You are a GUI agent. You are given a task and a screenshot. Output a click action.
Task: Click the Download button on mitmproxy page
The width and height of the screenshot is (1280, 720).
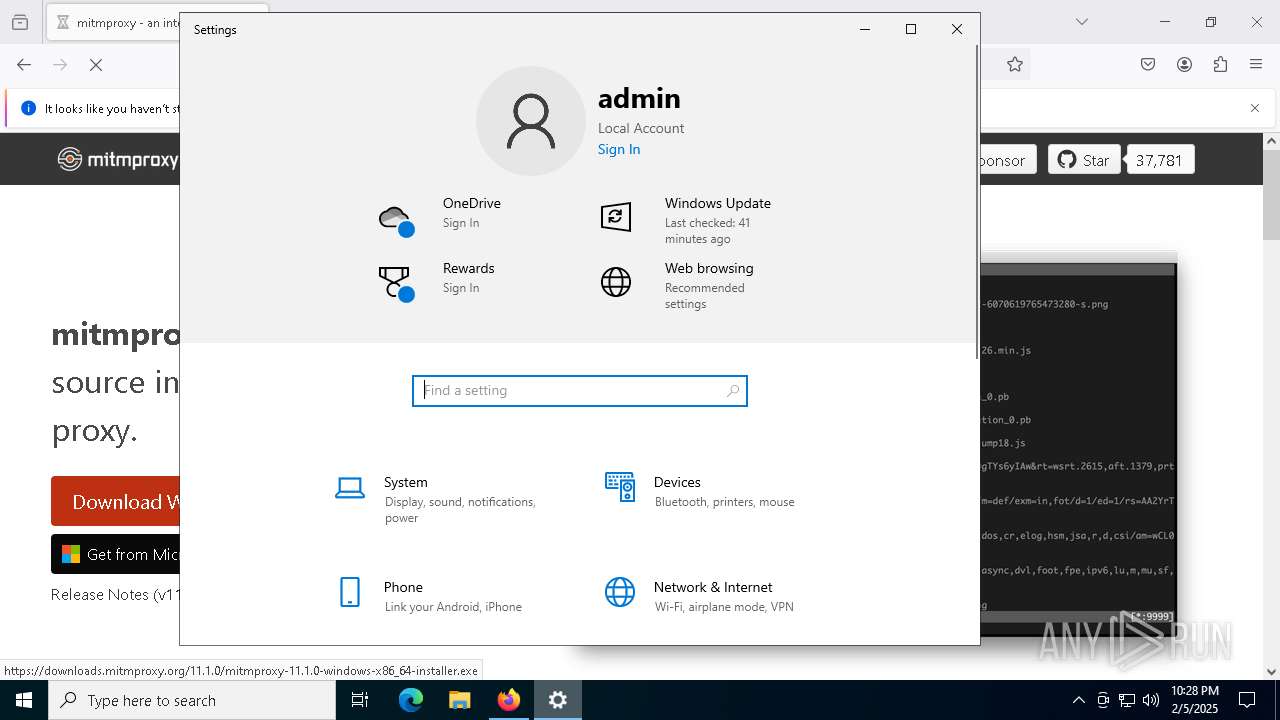click(116, 501)
